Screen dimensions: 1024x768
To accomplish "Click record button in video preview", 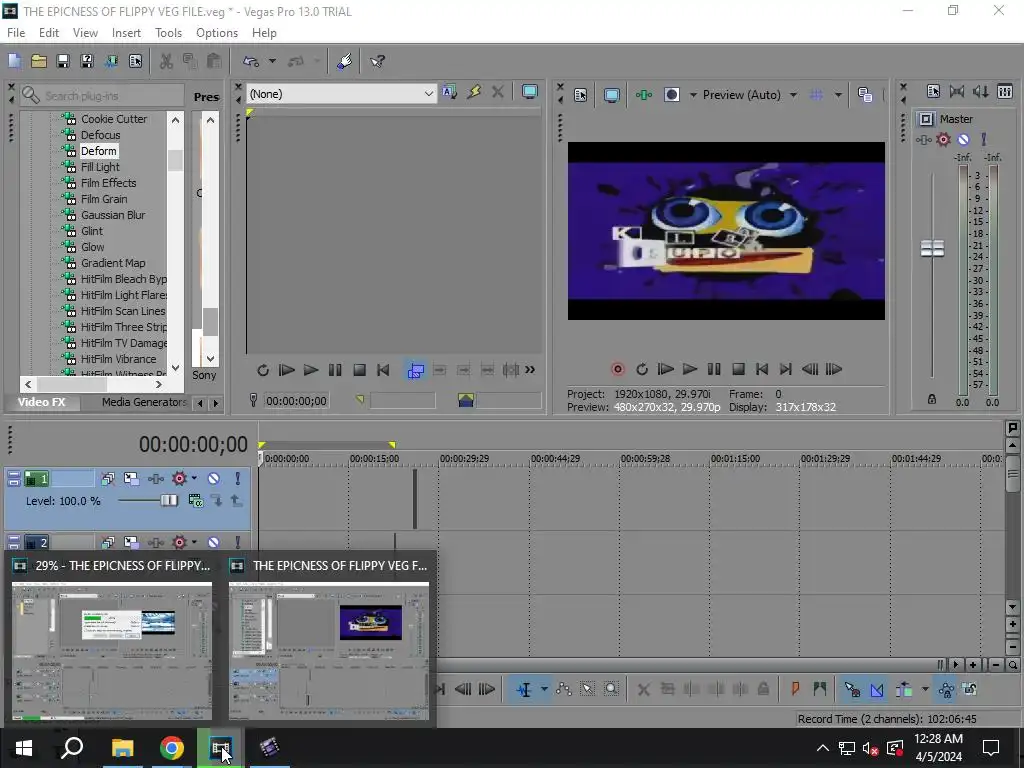I will pyautogui.click(x=618, y=370).
